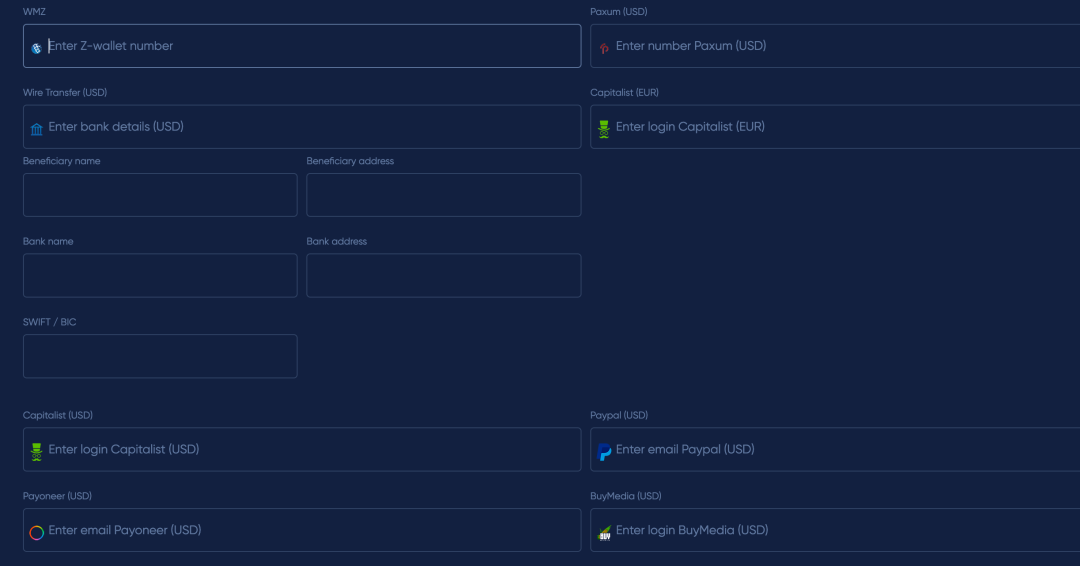Select the Beneficiary address input box
Image resolution: width=1080 pixels, height=566 pixels.
[443, 195]
